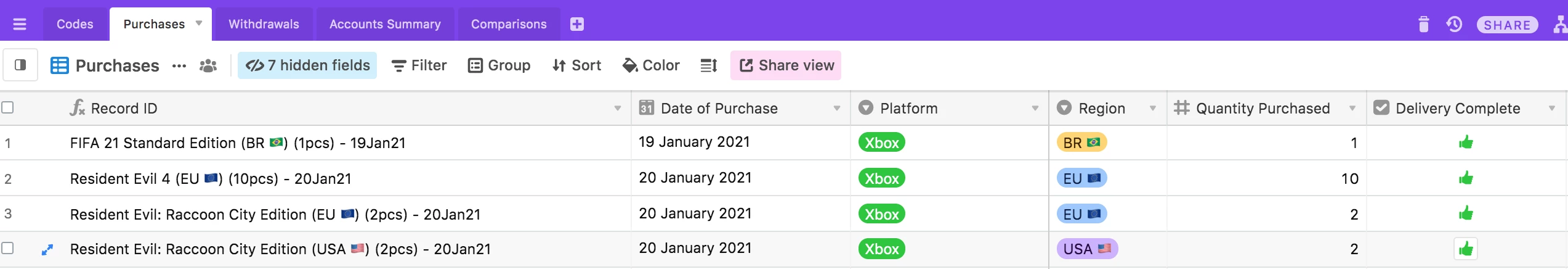Open the revision history clock icon
This screenshot has width=1568, height=269.
[x=1454, y=25]
